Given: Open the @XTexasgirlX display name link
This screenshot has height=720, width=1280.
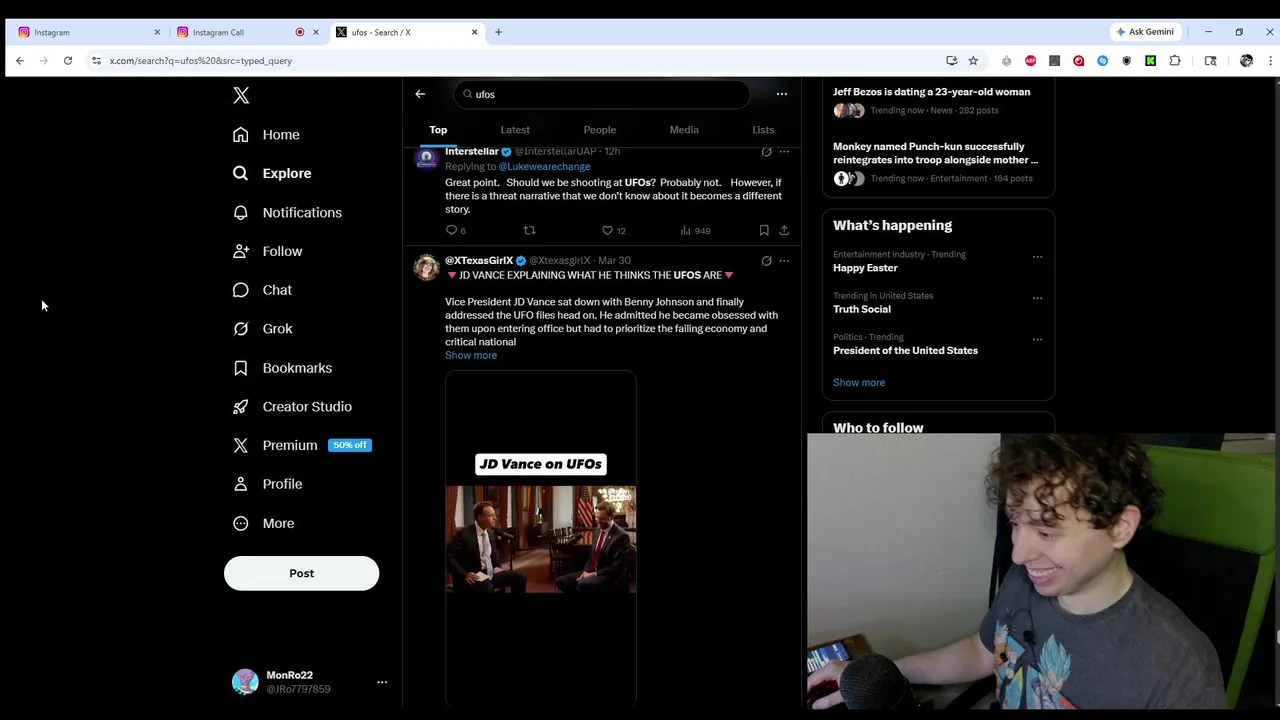Looking at the screenshot, I should [x=479, y=260].
